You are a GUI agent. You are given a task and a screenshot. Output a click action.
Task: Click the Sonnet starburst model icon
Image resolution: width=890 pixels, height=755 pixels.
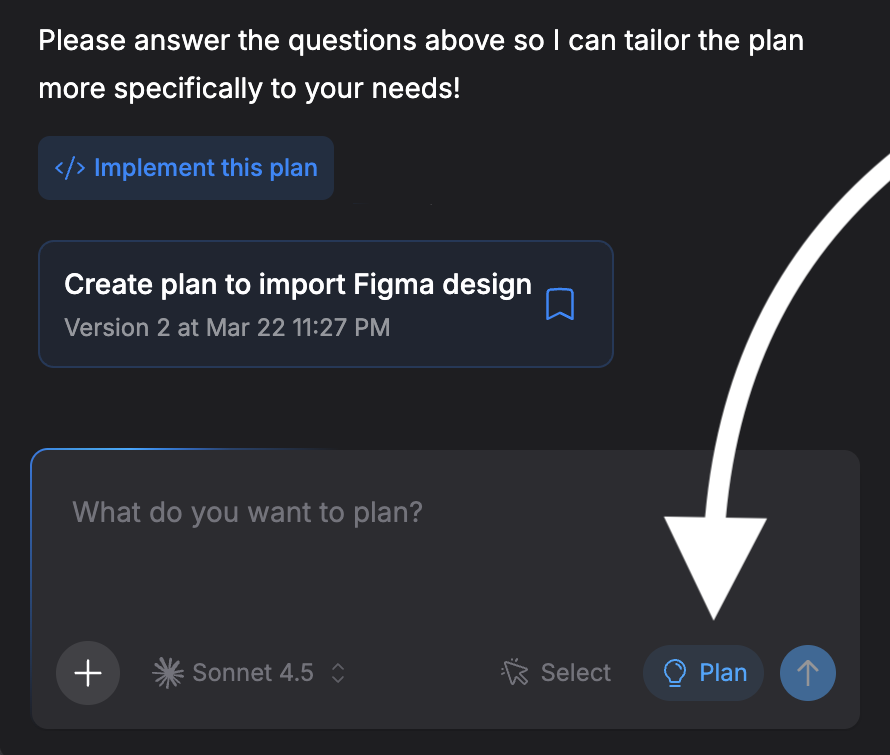point(167,673)
